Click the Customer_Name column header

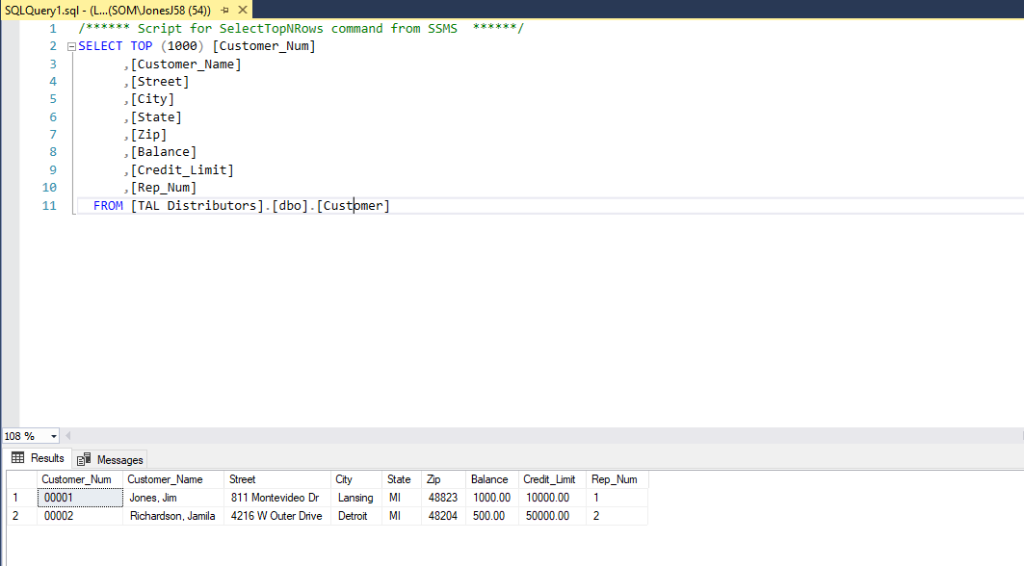[x=173, y=479]
